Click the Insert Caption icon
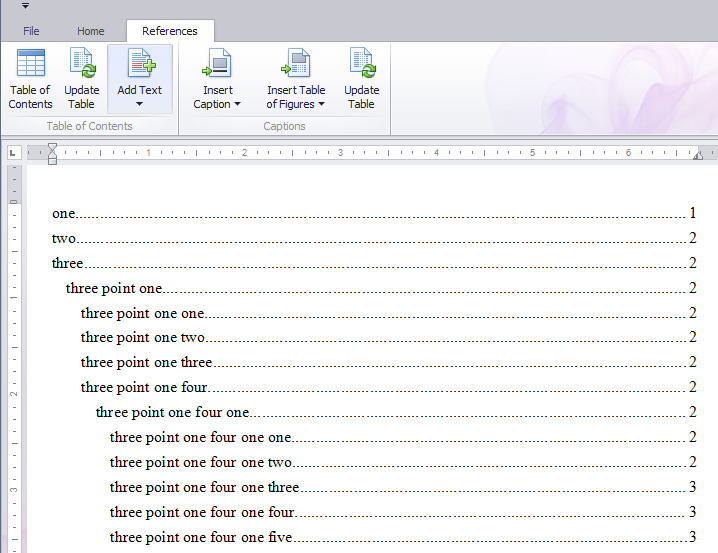The height and width of the screenshot is (553, 718). click(x=217, y=63)
